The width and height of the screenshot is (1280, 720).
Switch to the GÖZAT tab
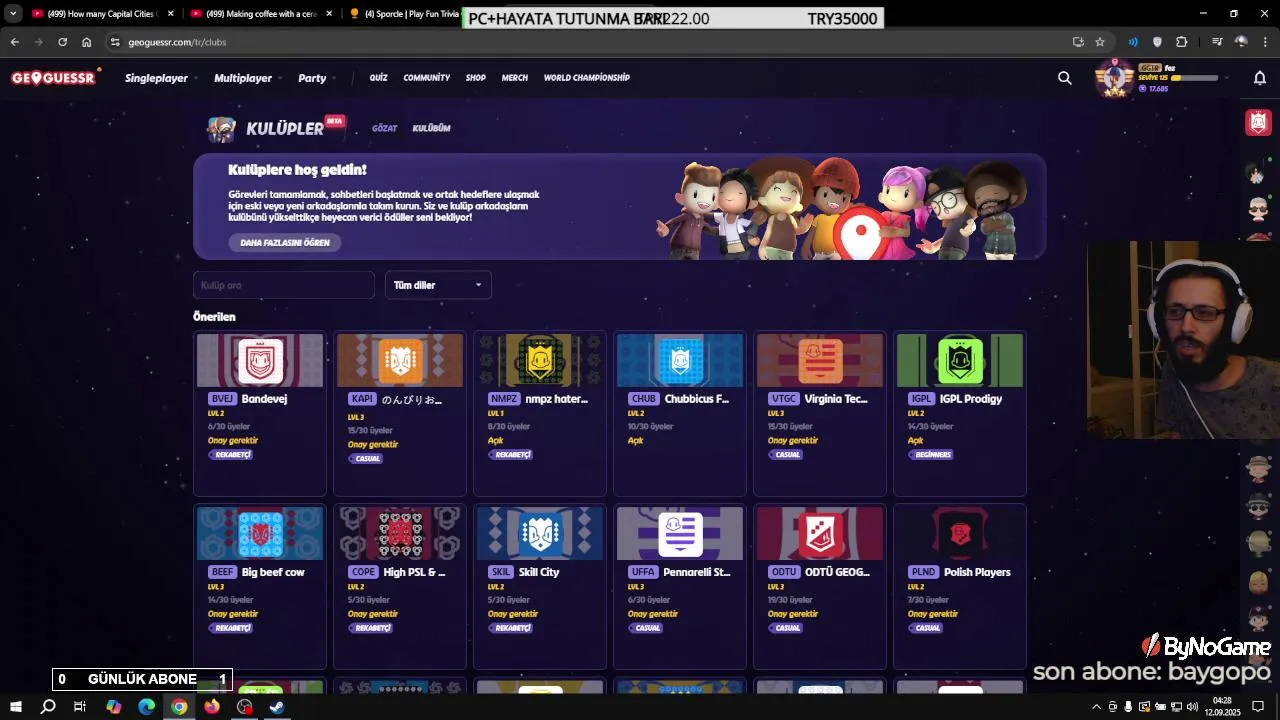[x=385, y=128]
